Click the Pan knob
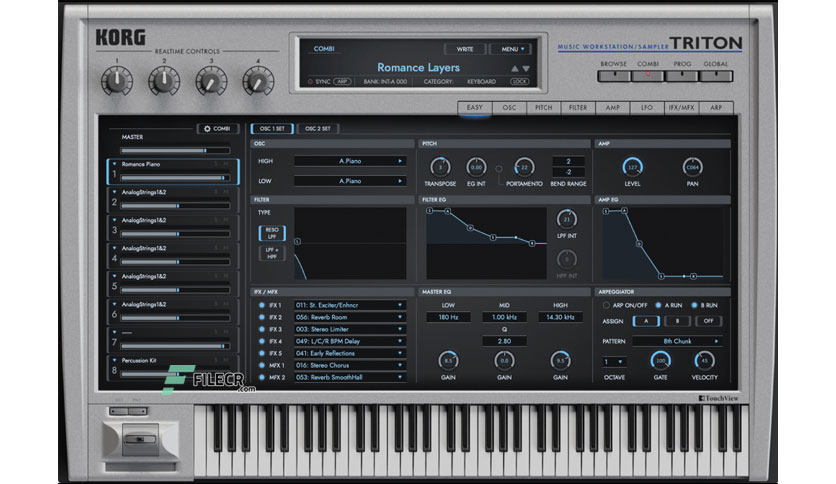 point(692,167)
